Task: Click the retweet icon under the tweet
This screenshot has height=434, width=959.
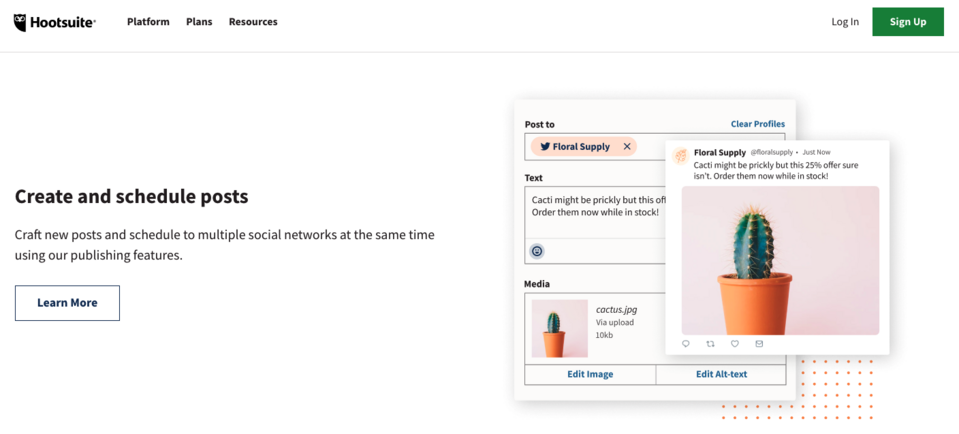Action: [710, 344]
